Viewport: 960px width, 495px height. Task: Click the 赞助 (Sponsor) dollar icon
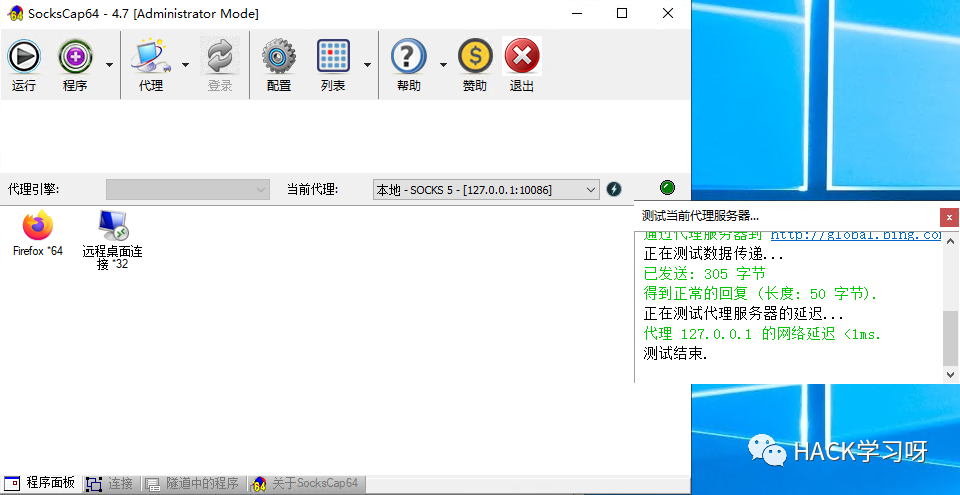click(475, 65)
